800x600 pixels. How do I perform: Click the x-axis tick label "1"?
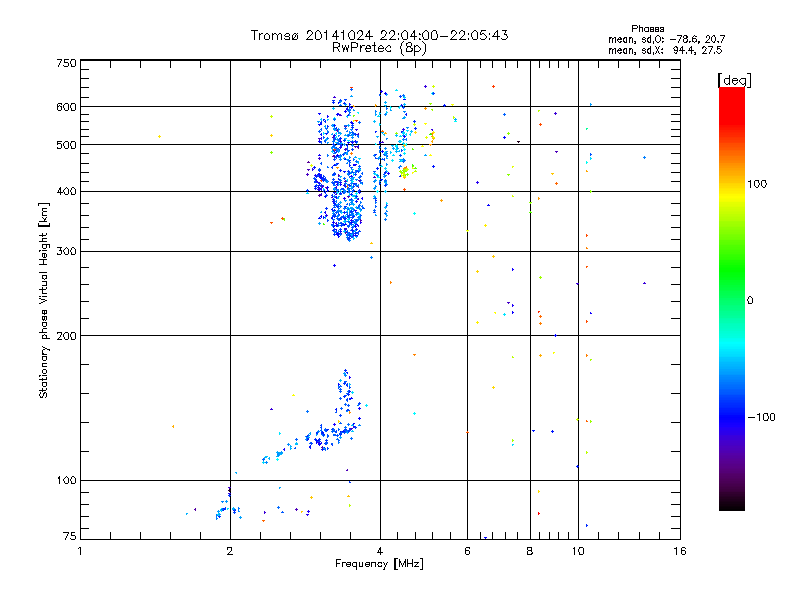[80, 551]
